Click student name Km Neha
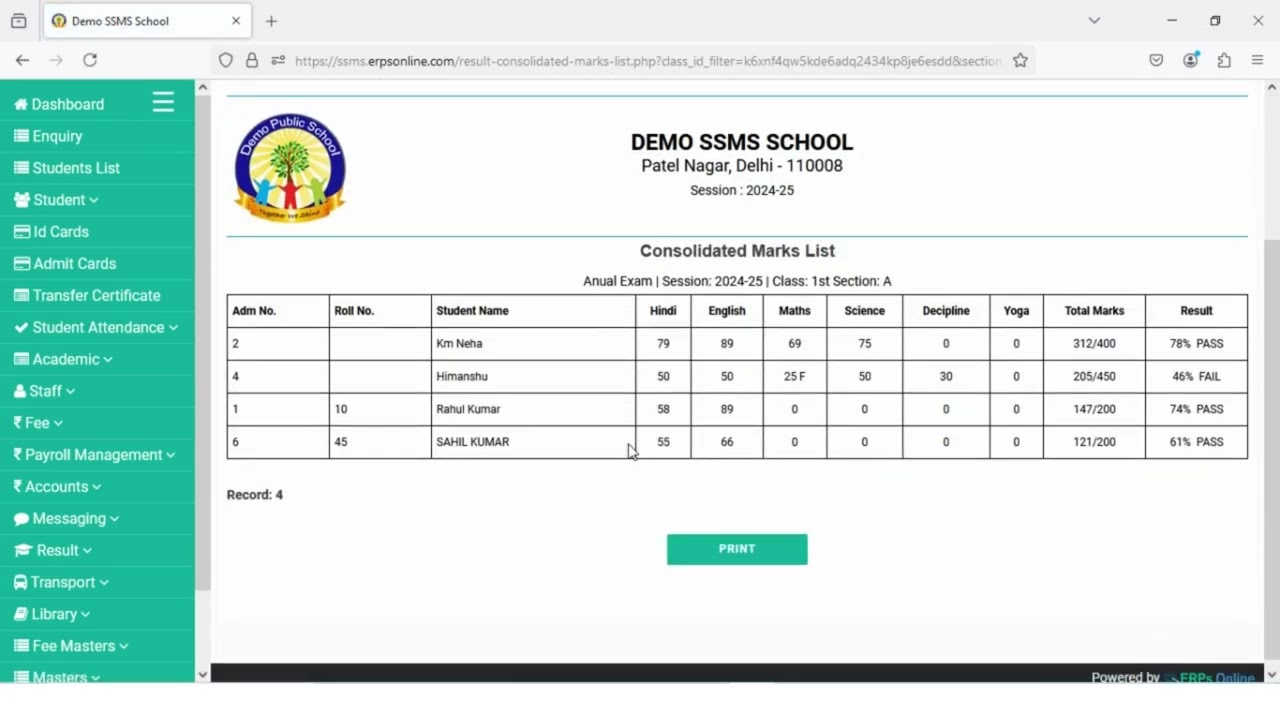This screenshot has width=1280, height=720. pyautogui.click(x=459, y=343)
